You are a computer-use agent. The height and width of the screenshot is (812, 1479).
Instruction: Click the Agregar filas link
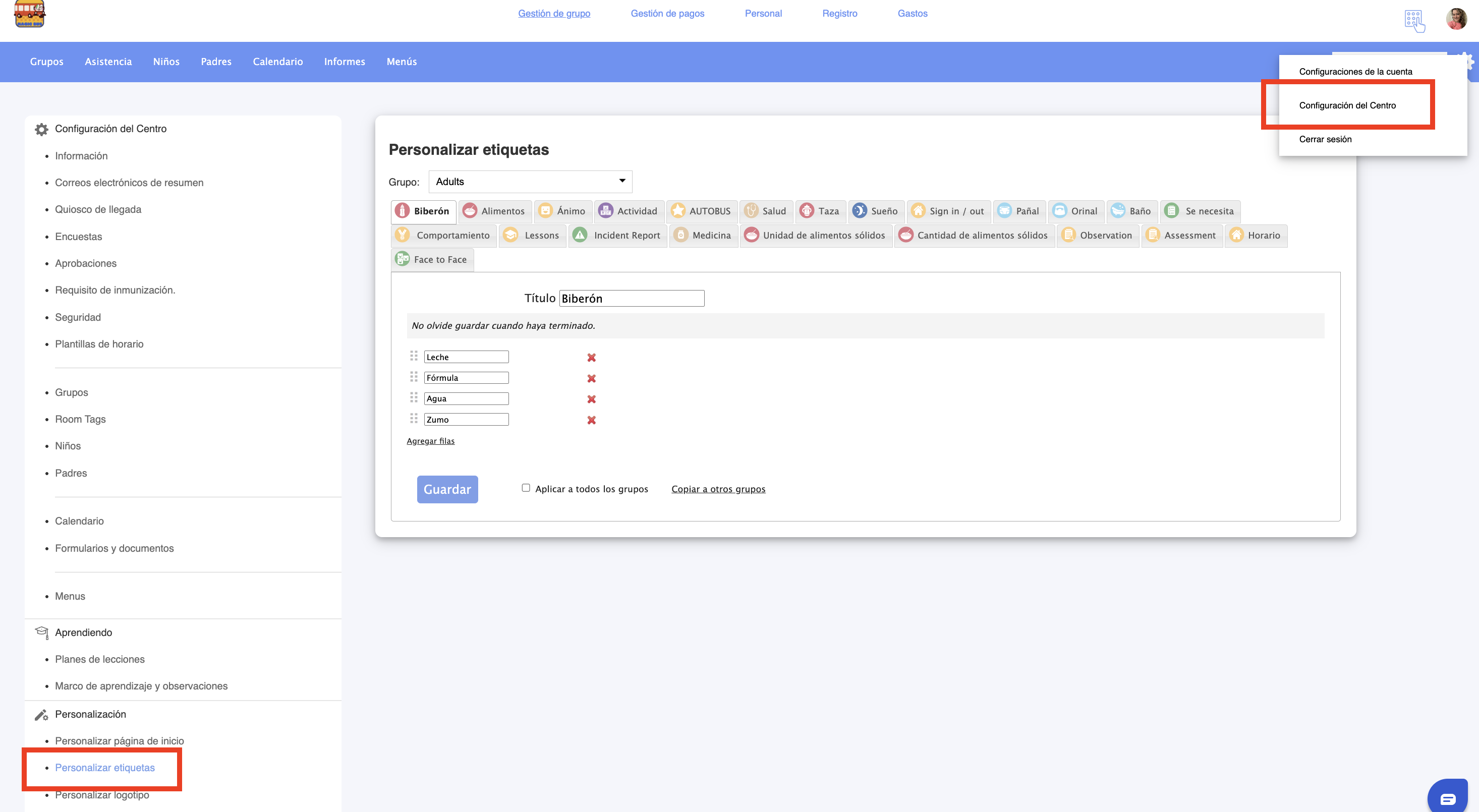[x=430, y=441]
